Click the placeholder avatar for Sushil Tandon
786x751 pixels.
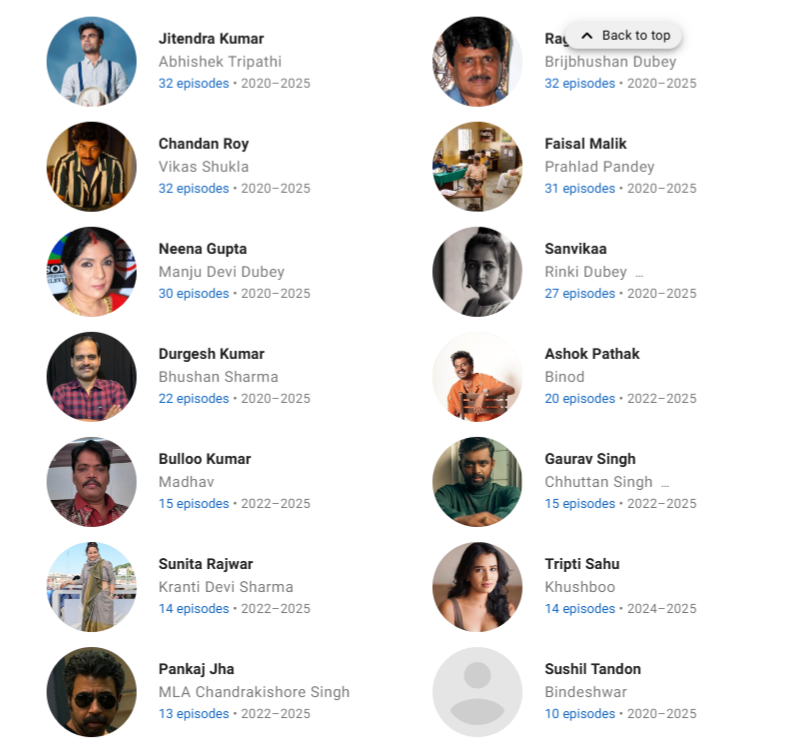point(477,692)
